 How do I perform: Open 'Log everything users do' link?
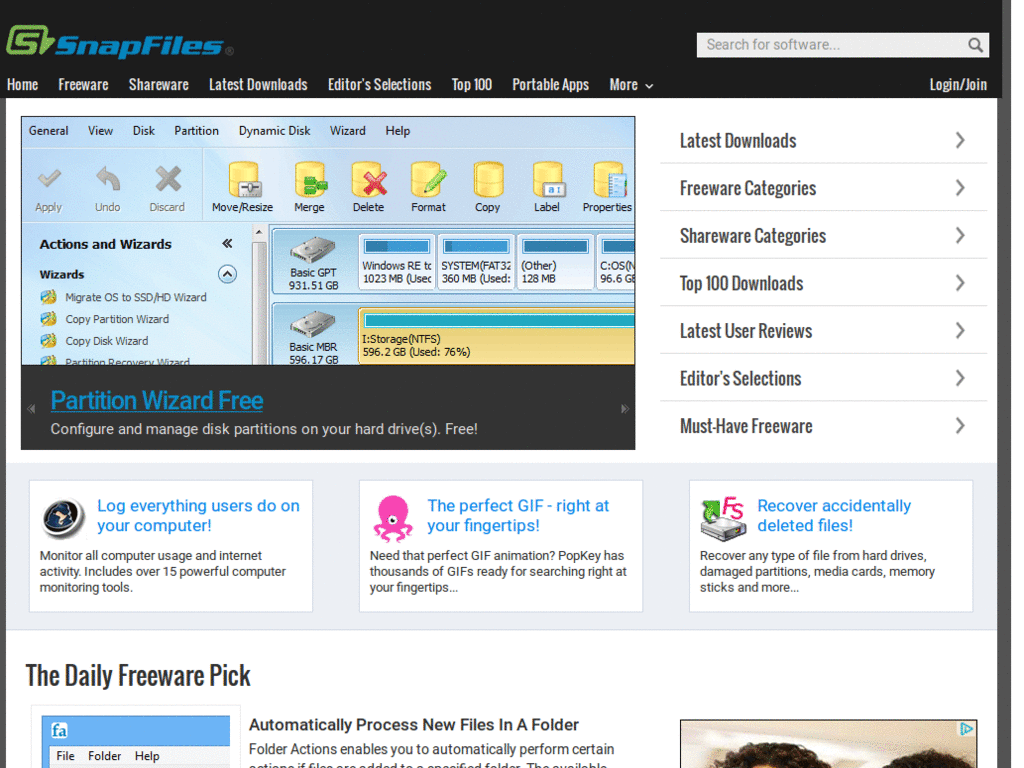tap(199, 515)
